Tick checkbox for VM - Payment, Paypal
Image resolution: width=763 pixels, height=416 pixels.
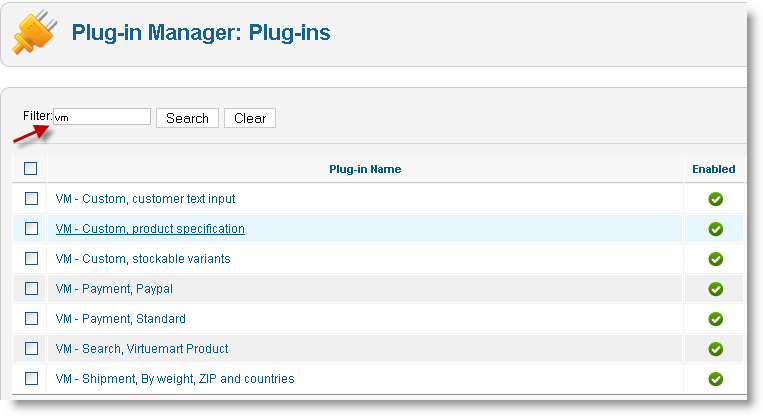tap(31, 289)
